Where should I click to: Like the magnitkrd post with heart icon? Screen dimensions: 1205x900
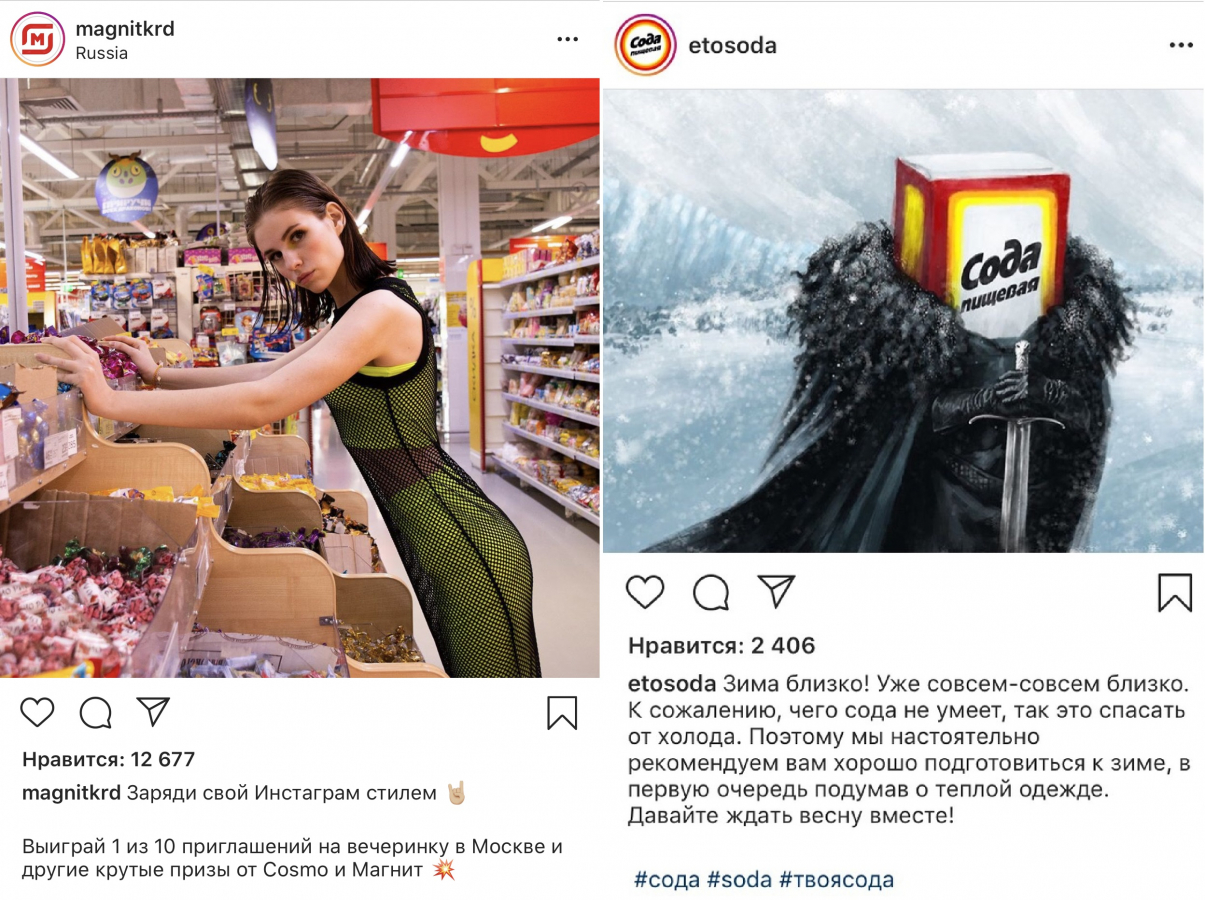pos(38,712)
